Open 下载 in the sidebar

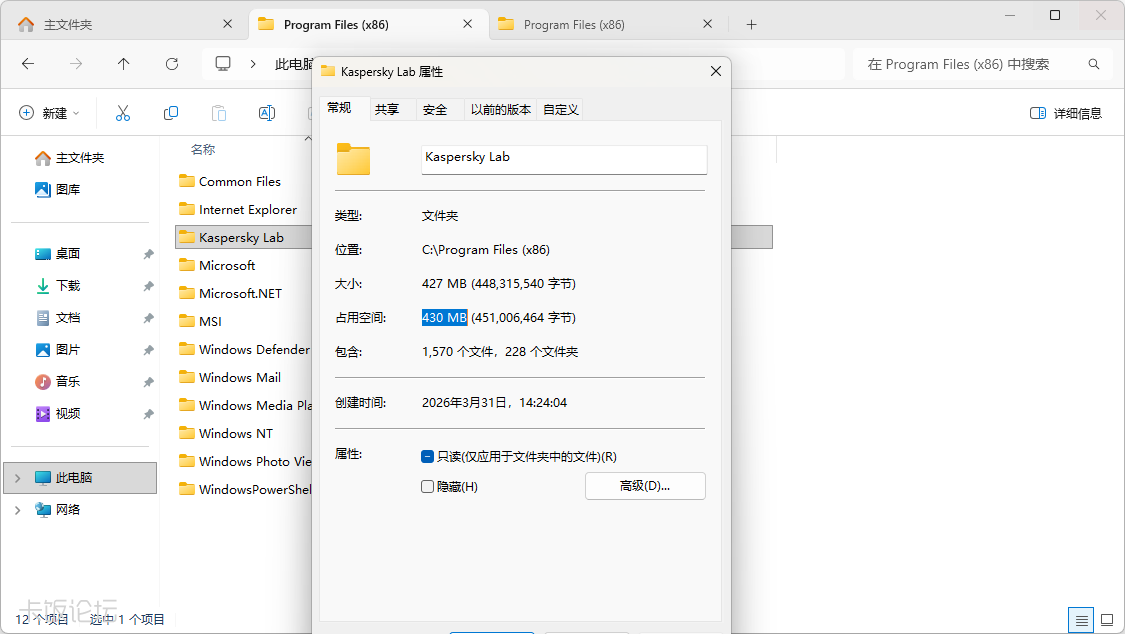(x=57, y=285)
